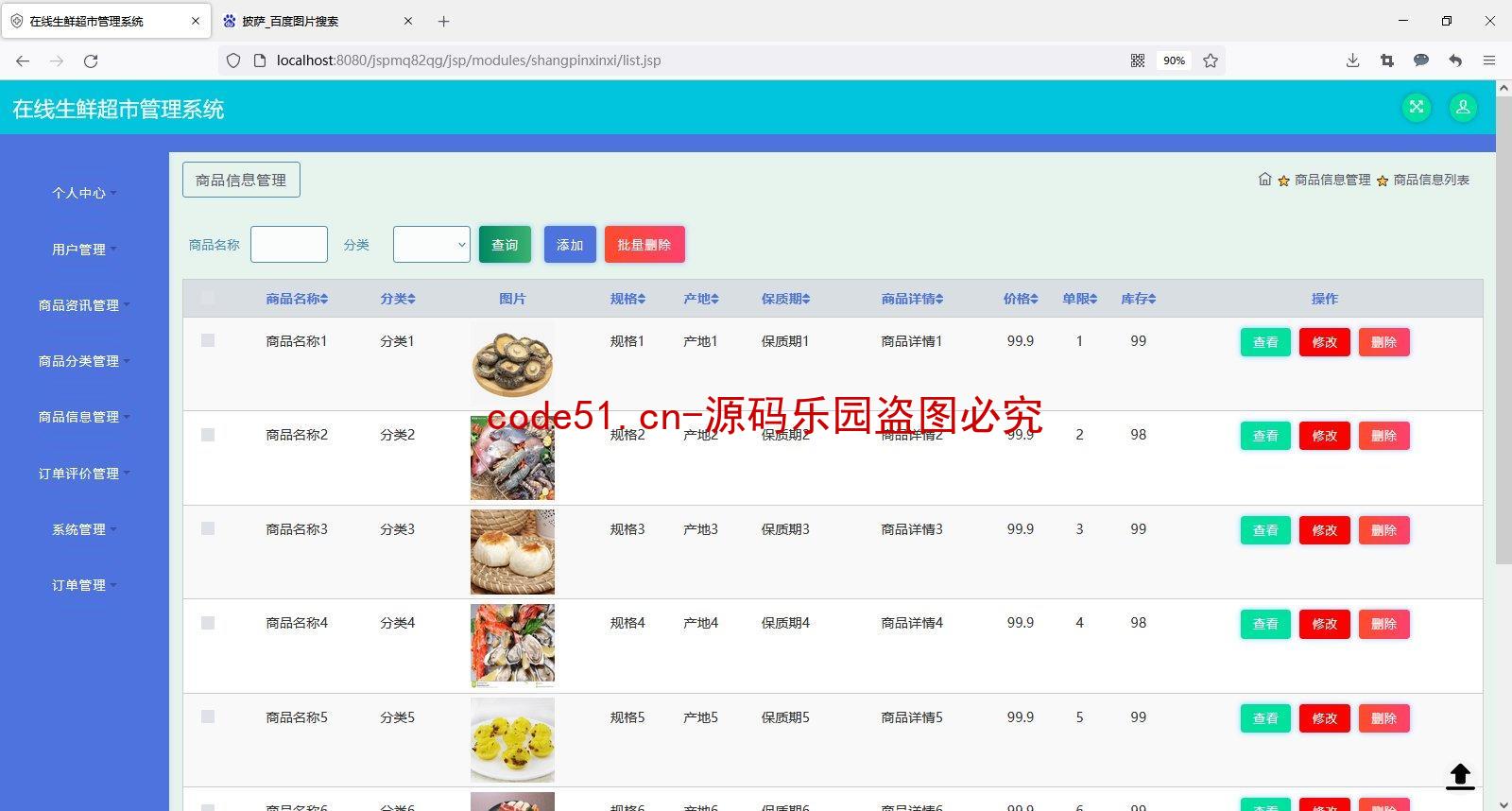Click the 批量删除 button
The width and height of the screenshot is (1512, 811).
644,244
